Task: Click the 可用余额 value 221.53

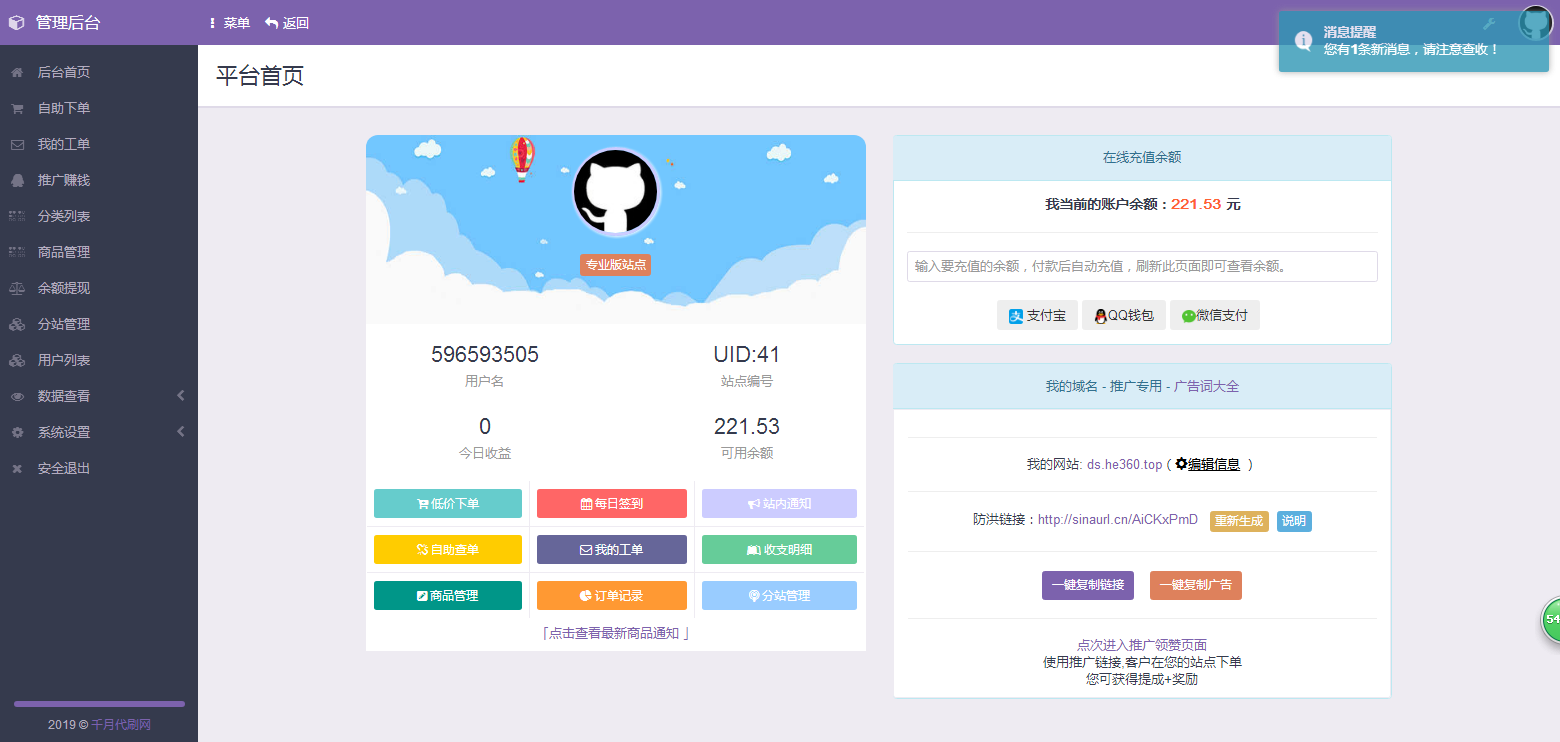Action: click(x=747, y=427)
